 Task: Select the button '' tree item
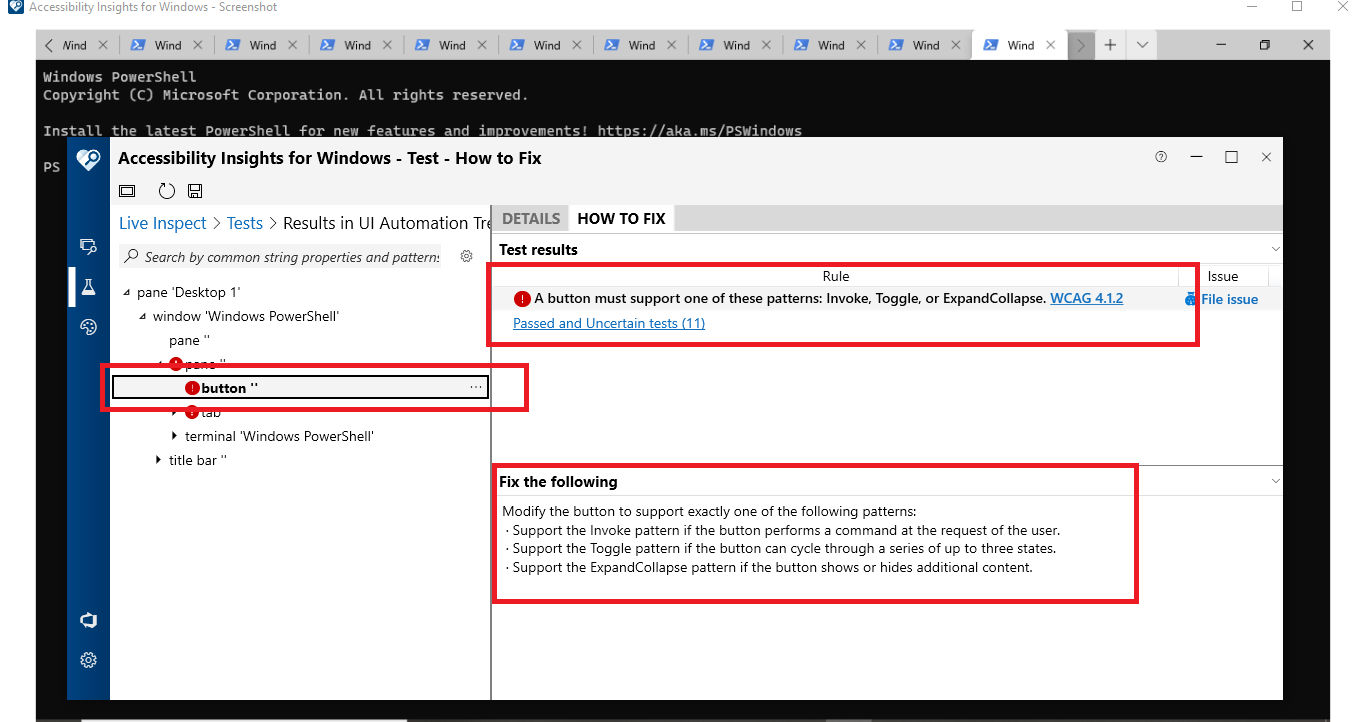click(300, 387)
